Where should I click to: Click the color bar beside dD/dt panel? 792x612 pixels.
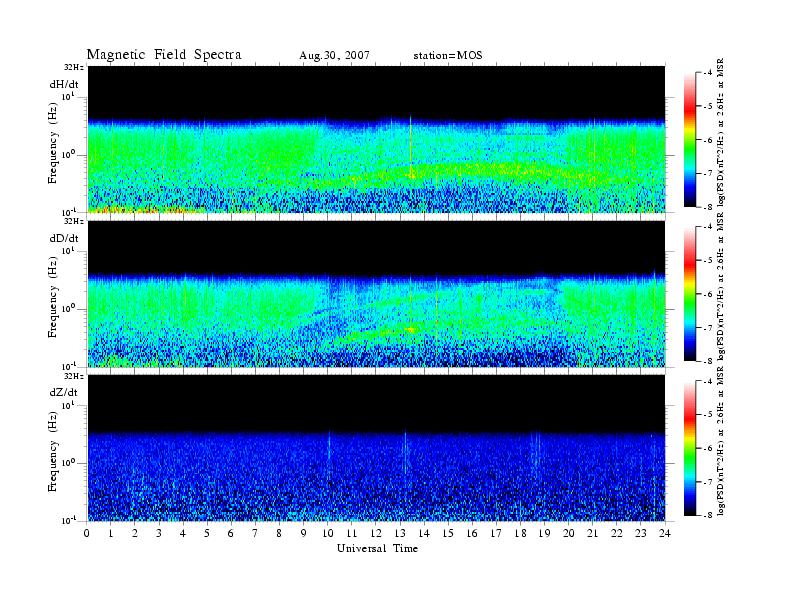click(x=689, y=294)
